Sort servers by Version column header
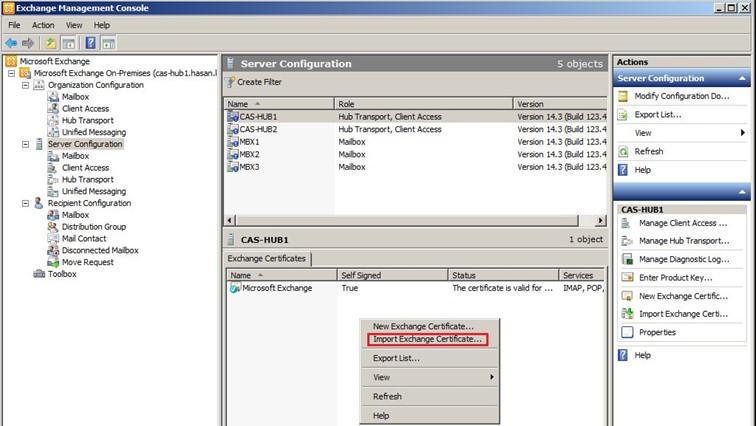 click(x=560, y=104)
